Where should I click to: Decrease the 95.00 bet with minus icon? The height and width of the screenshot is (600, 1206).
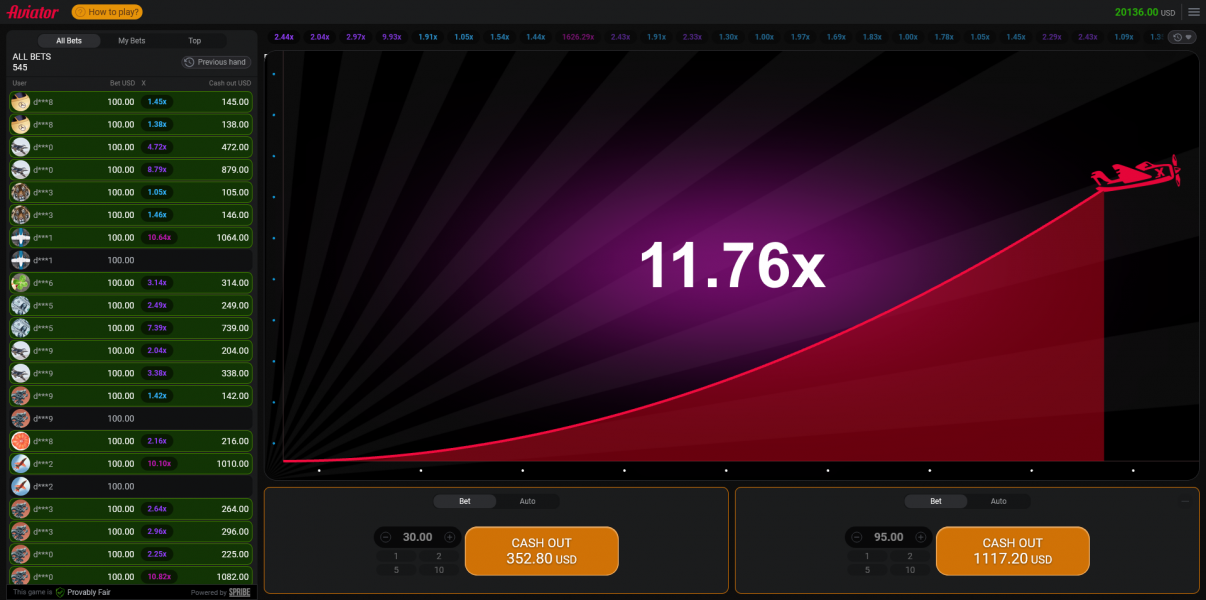(x=857, y=537)
